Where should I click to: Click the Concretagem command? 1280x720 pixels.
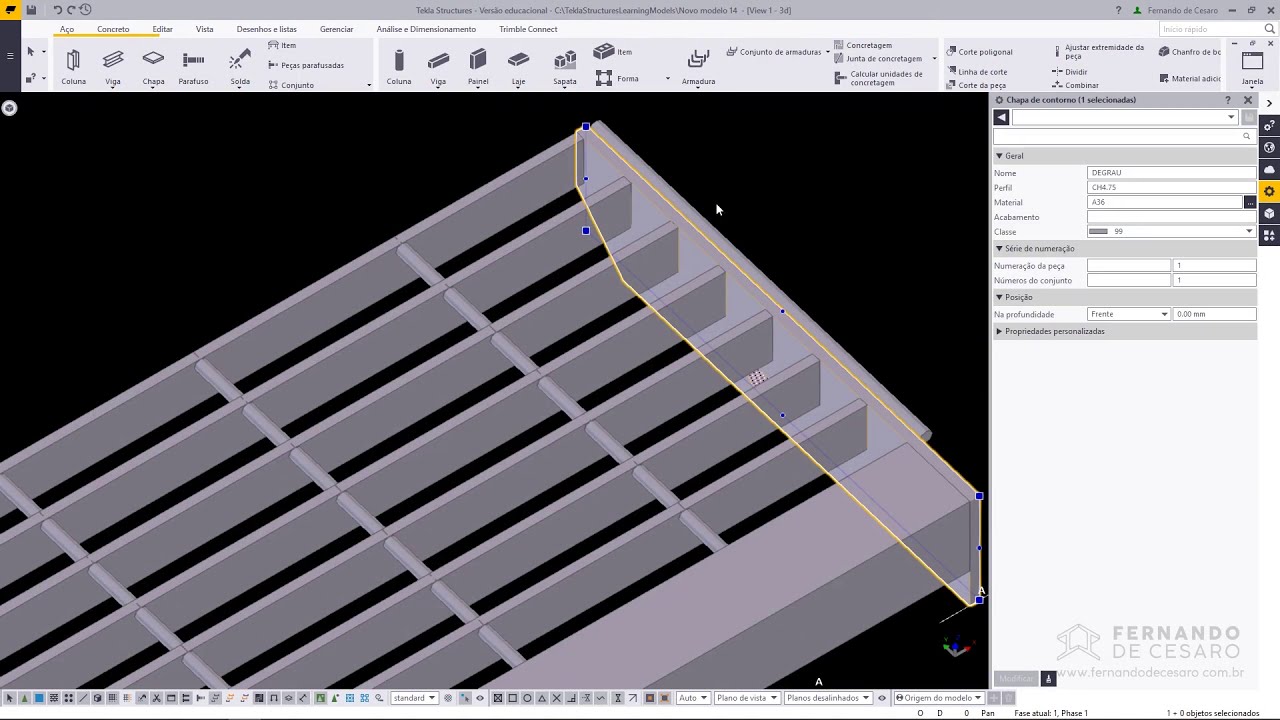(863, 45)
